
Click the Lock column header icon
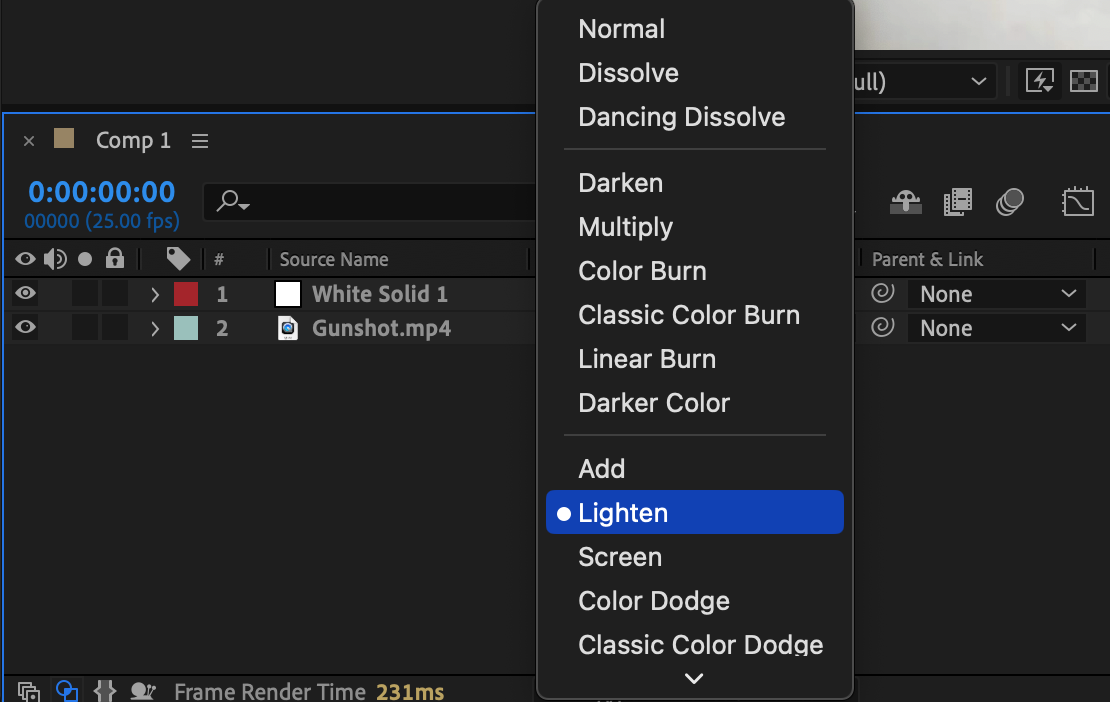(115, 258)
